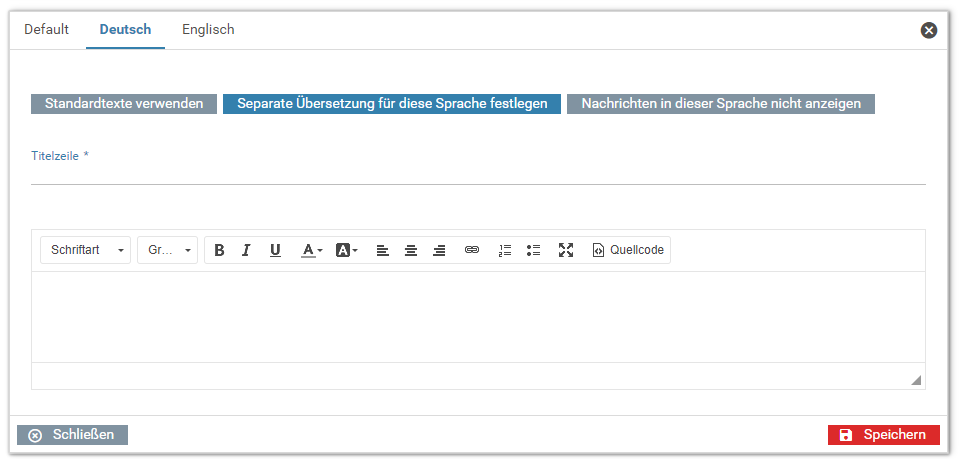Open the Schriftart font dropdown
Image resolution: width=959 pixels, height=459 pixels.
click(85, 250)
